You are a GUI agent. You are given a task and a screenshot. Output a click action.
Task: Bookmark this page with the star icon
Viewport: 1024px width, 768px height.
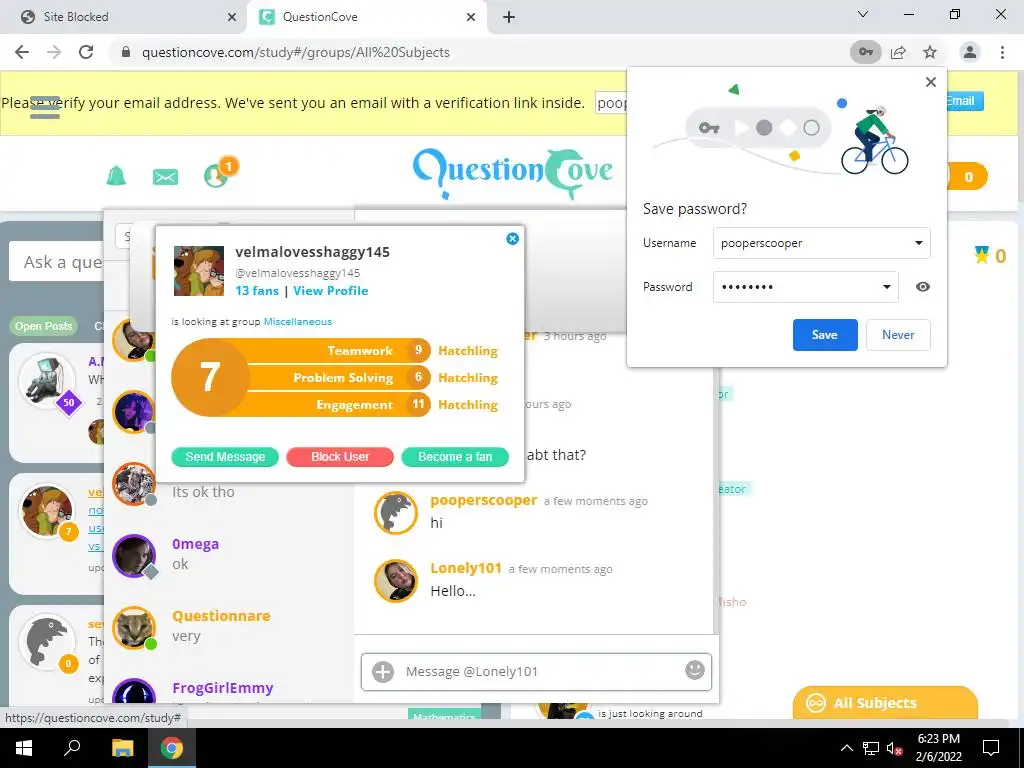(x=930, y=52)
